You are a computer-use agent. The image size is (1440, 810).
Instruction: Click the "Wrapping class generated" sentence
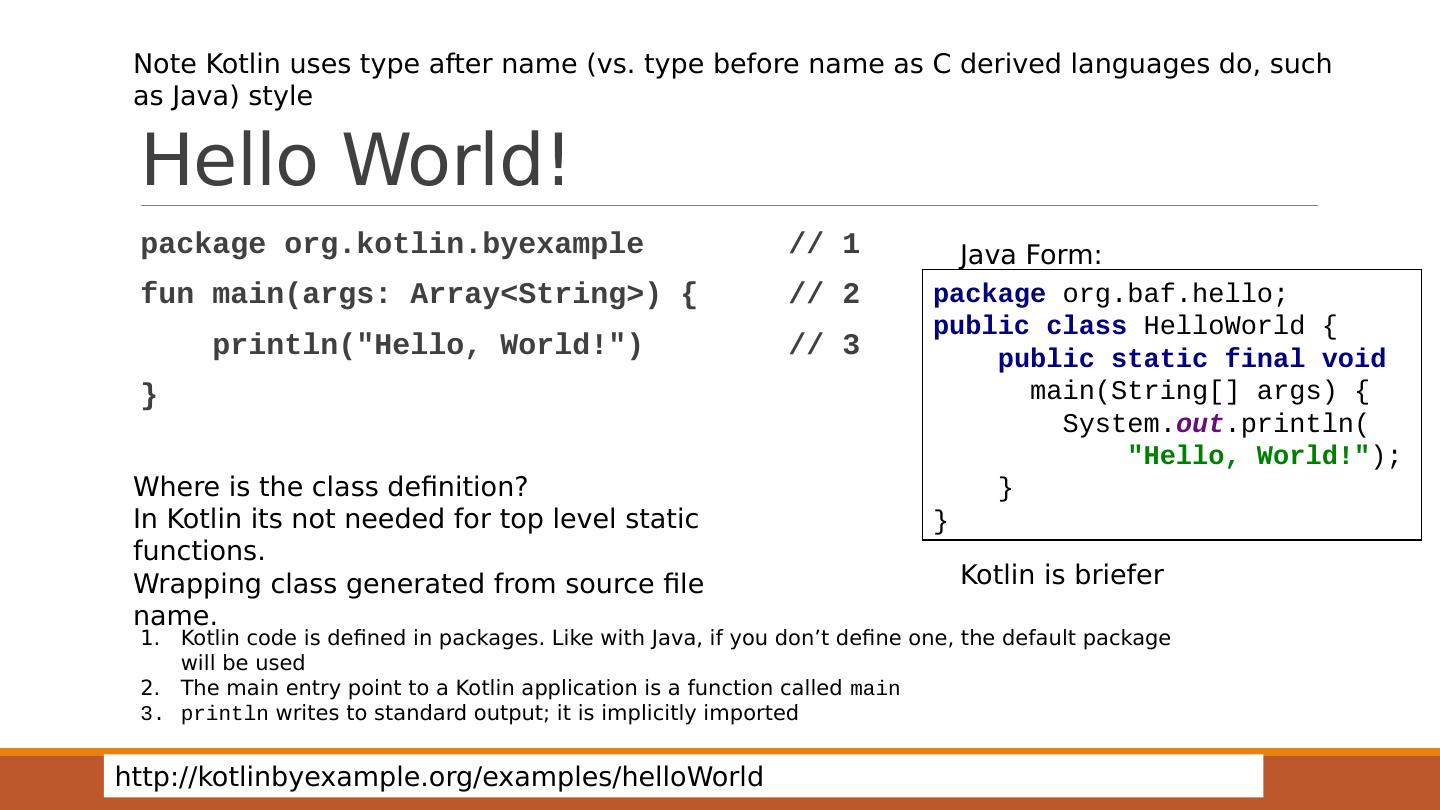418,584
